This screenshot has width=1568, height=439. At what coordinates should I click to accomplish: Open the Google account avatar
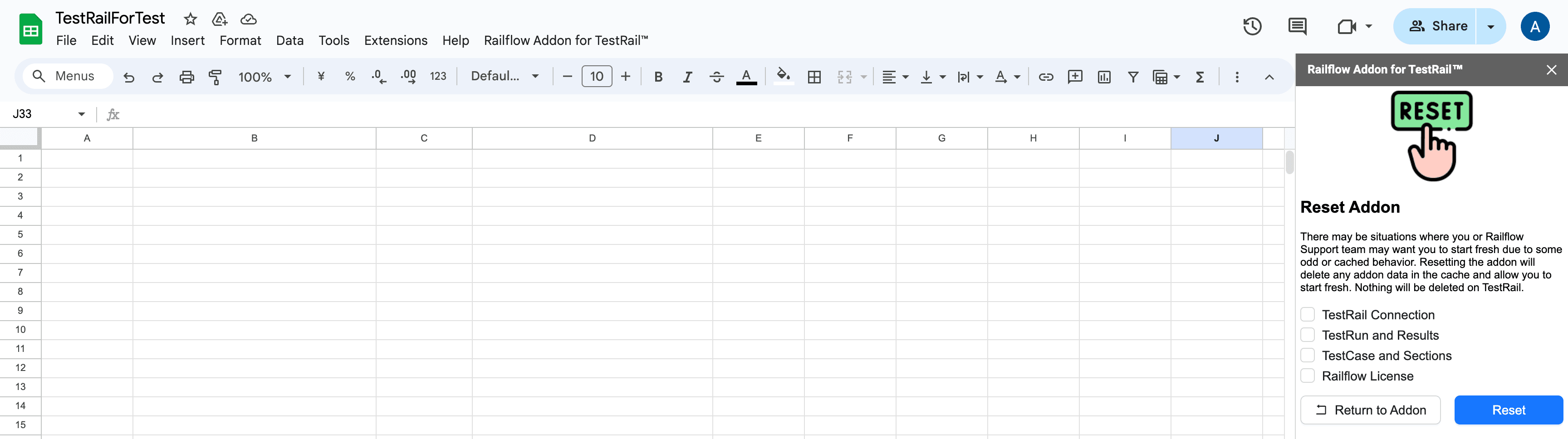(x=1534, y=26)
